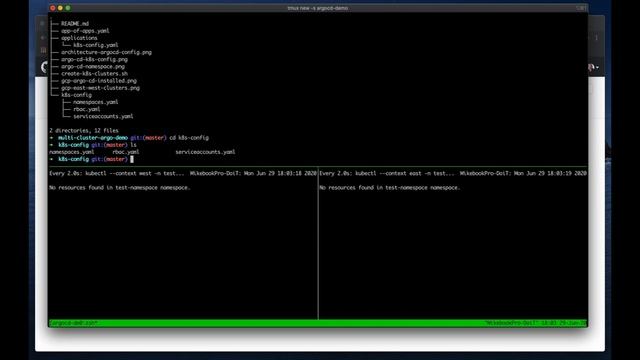Click serviceaccounts.yaml in the ls output

point(205,152)
